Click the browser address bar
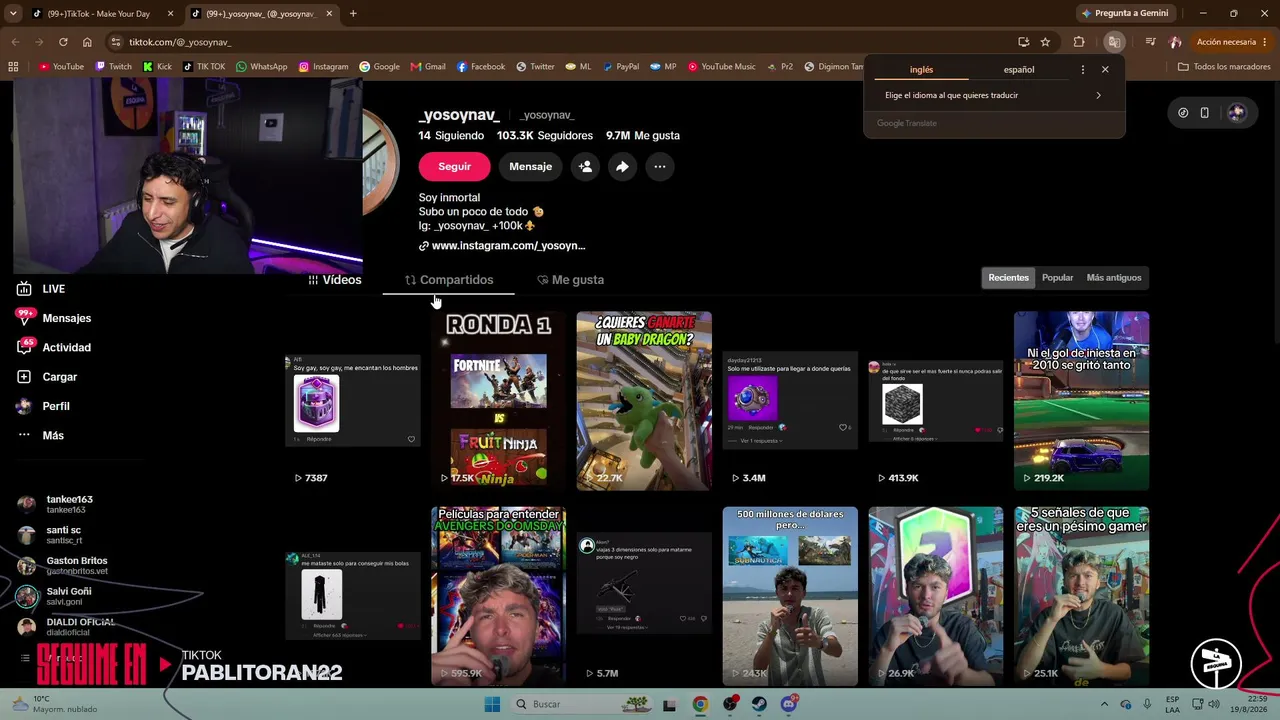Viewport: 1280px width, 720px height. [560, 42]
